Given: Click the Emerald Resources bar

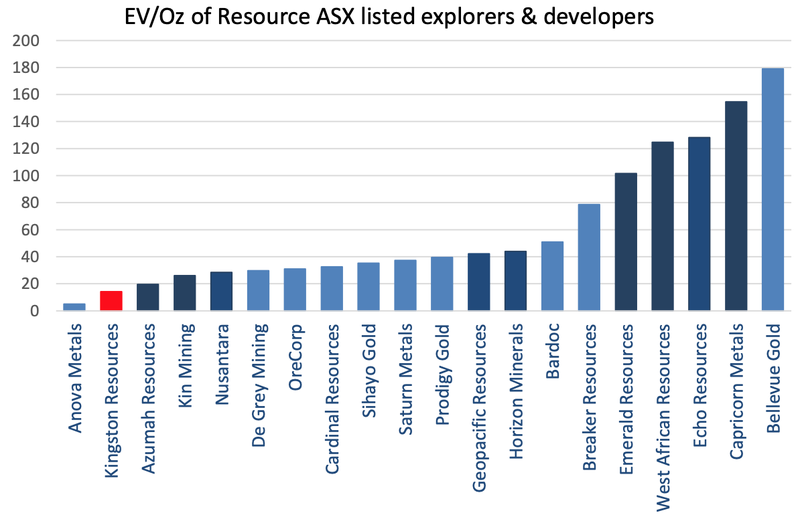Looking at the screenshot, I should tap(626, 241).
